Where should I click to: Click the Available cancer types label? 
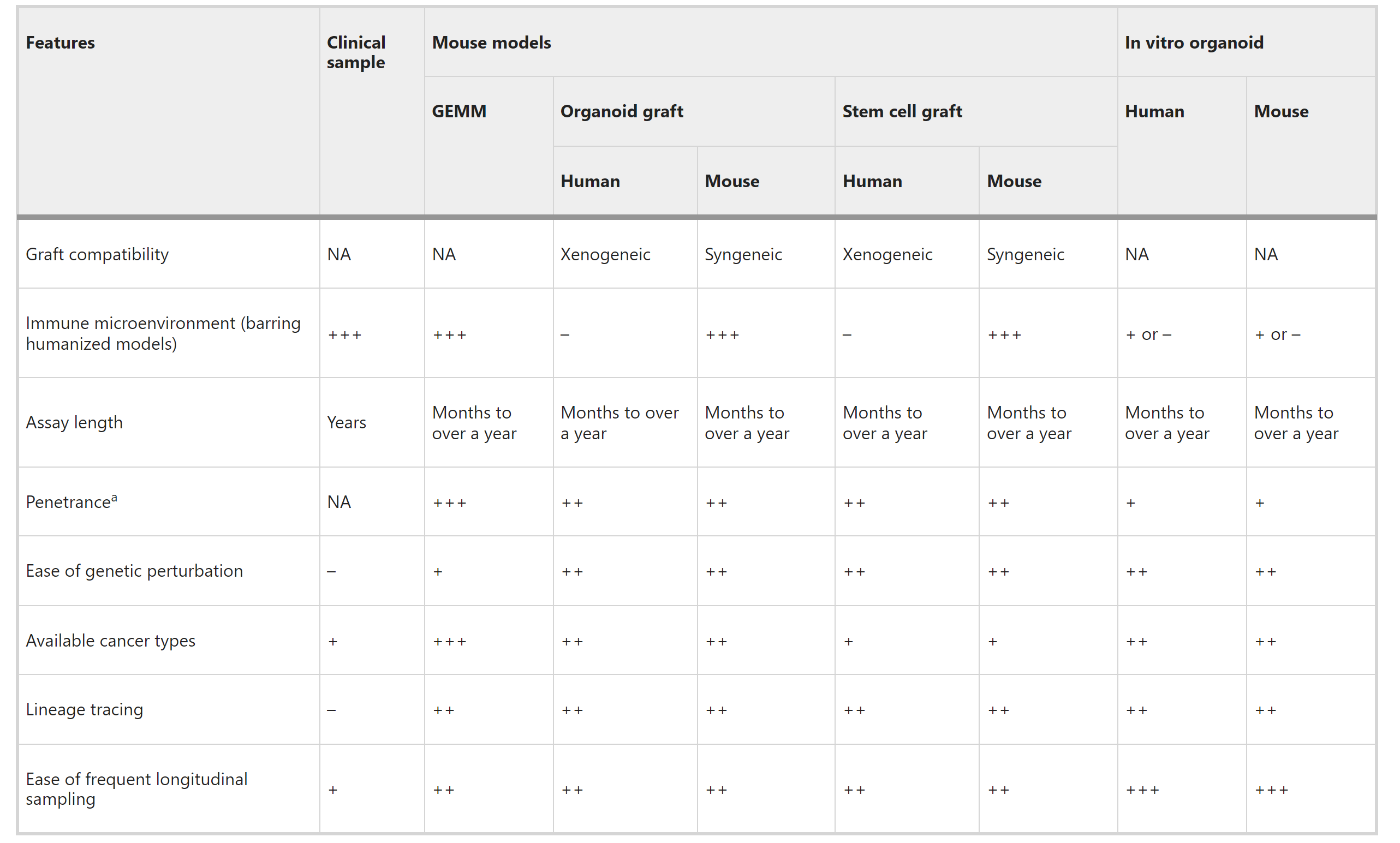pos(111,641)
